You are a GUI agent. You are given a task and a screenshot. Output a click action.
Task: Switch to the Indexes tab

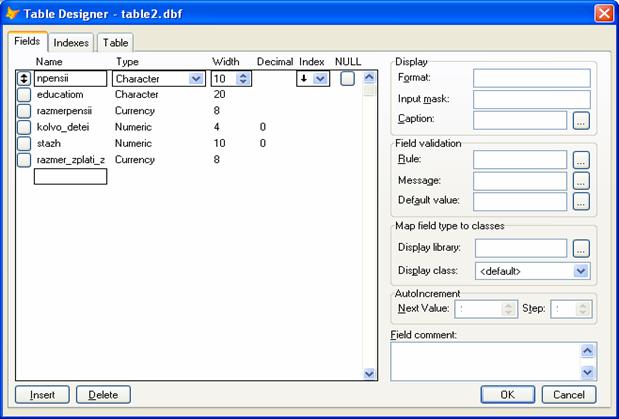71,43
